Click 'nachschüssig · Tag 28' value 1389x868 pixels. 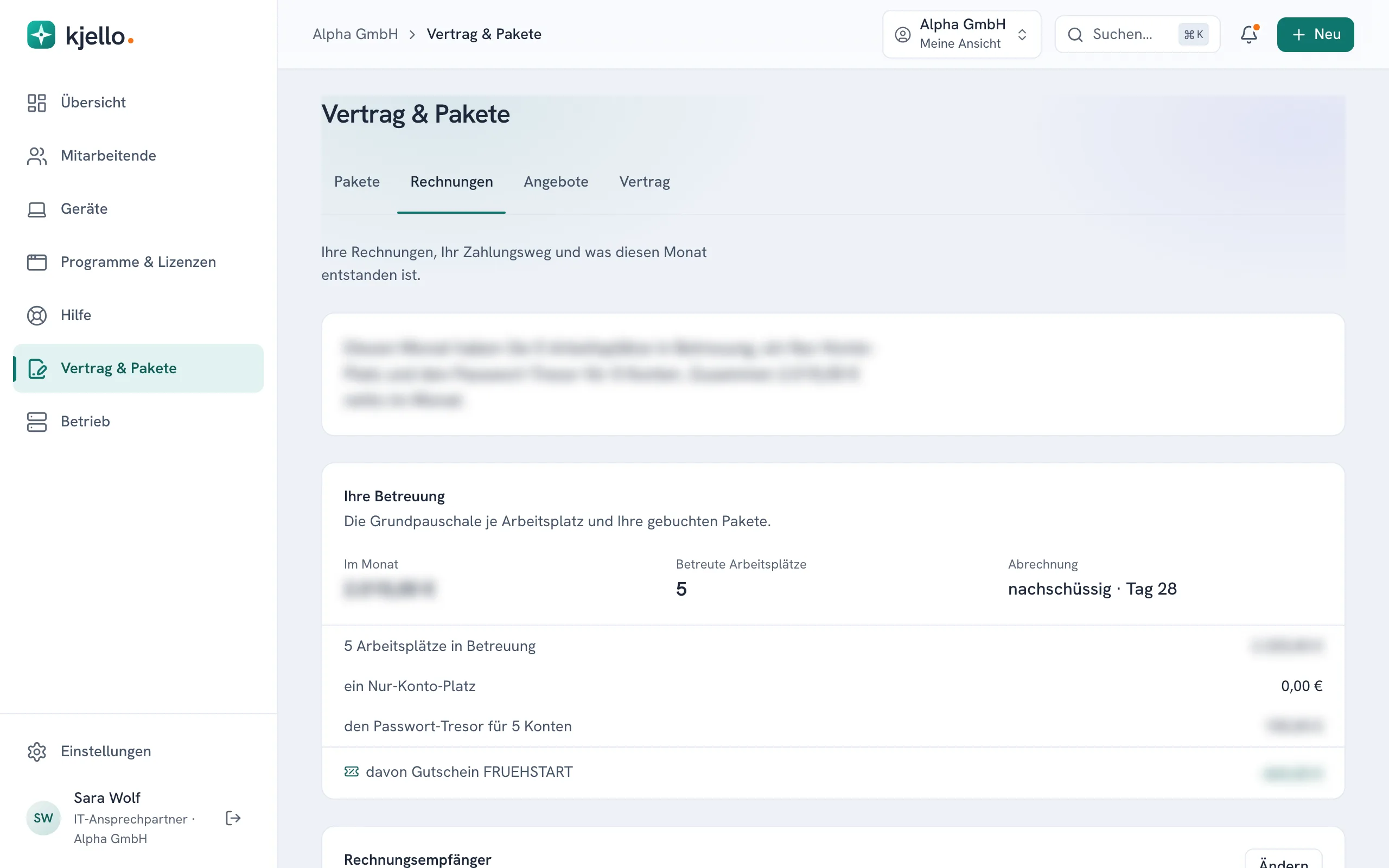click(x=1092, y=589)
